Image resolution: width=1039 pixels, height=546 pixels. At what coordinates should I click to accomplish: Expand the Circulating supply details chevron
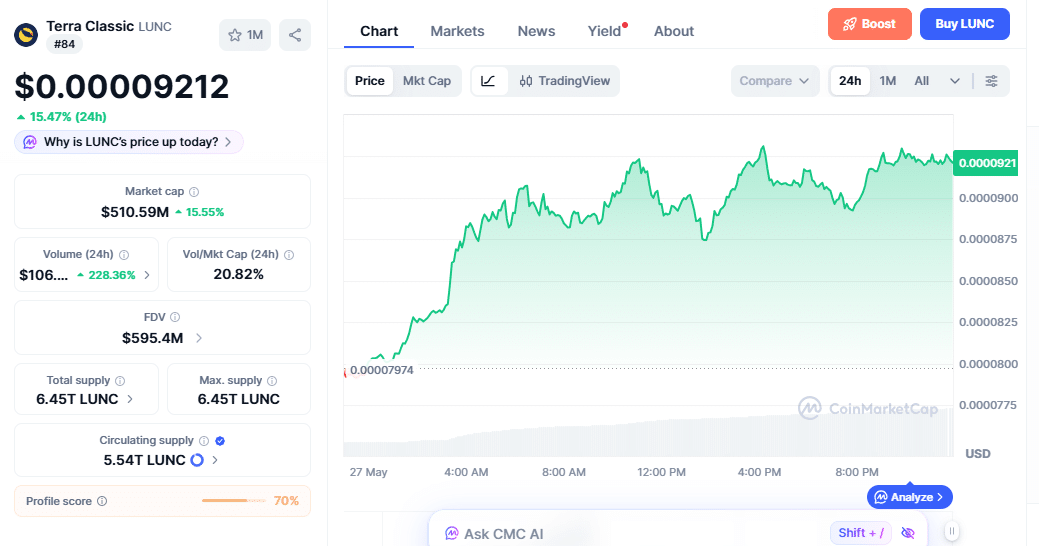[215, 460]
